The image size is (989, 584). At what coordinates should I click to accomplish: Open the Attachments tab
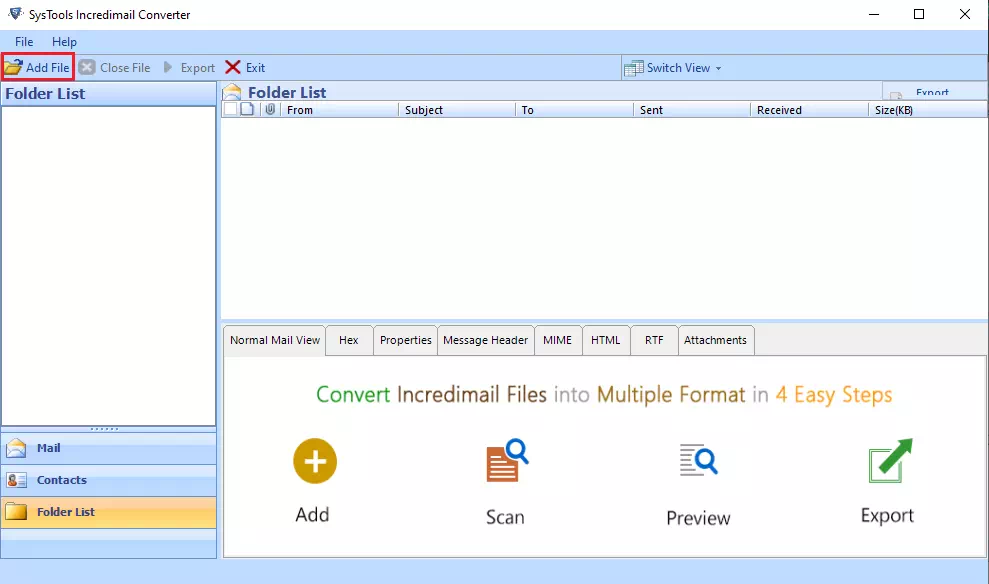(715, 340)
